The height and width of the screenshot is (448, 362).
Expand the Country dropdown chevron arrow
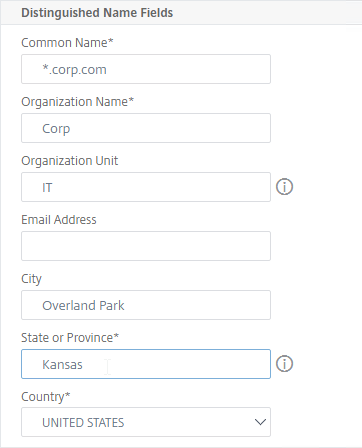[260, 422]
